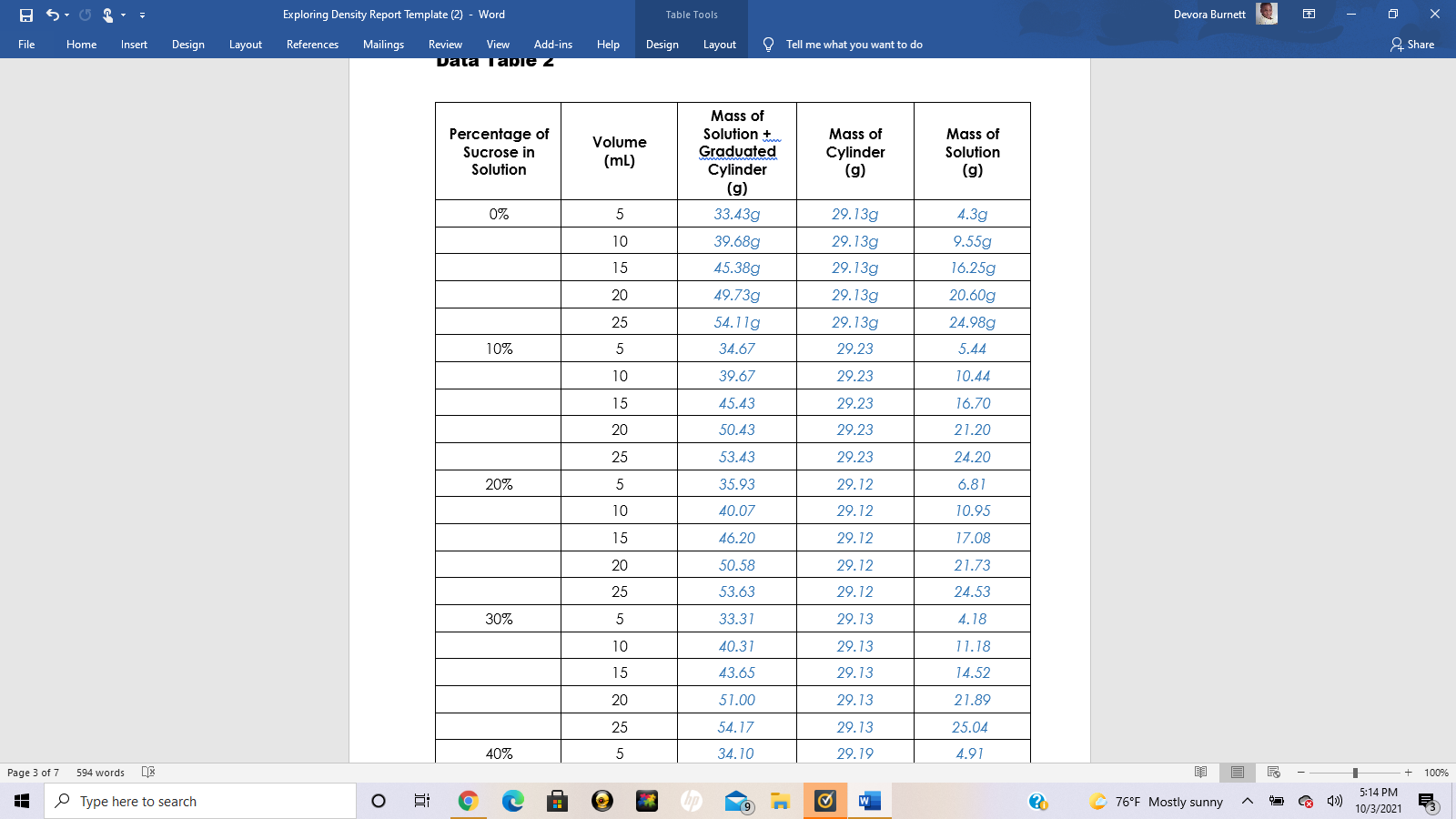Switch to the Review tab
This screenshot has height=819, width=1456.
[x=445, y=44]
